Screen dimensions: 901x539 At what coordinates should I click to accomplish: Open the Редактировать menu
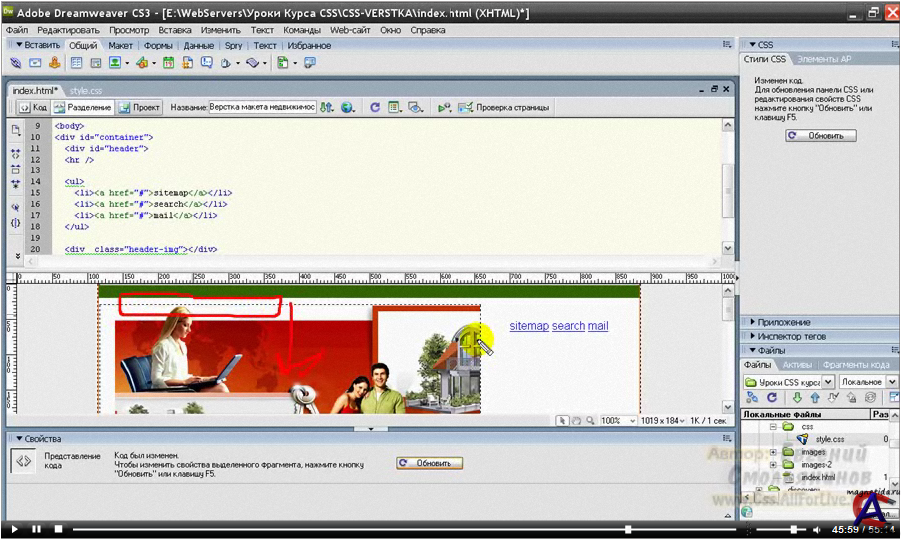(x=68, y=30)
